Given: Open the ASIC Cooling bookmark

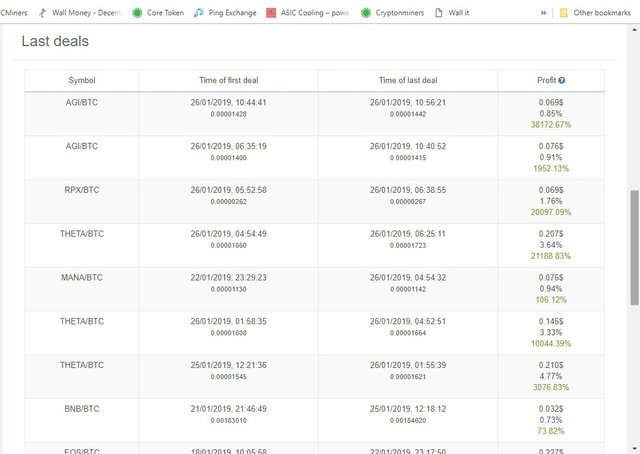Looking at the screenshot, I should (x=309, y=13).
